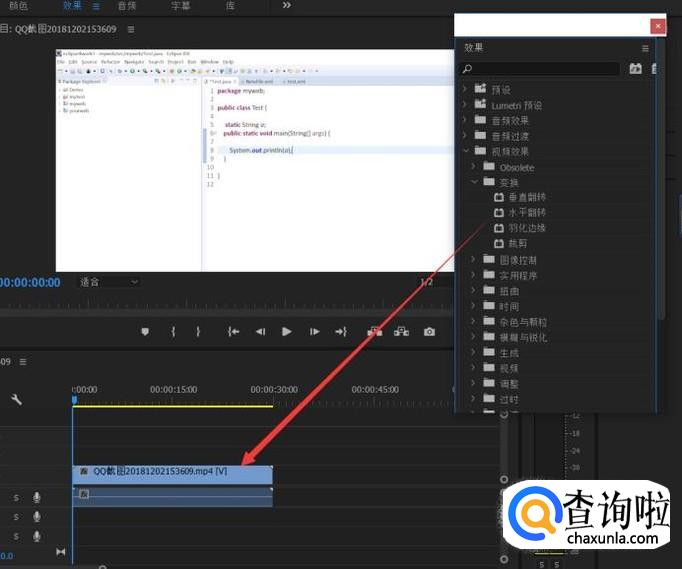This screenshot has width=682, height=569.
Task: Open the 适合 zoom level dropdown
Action: [108, 282]
